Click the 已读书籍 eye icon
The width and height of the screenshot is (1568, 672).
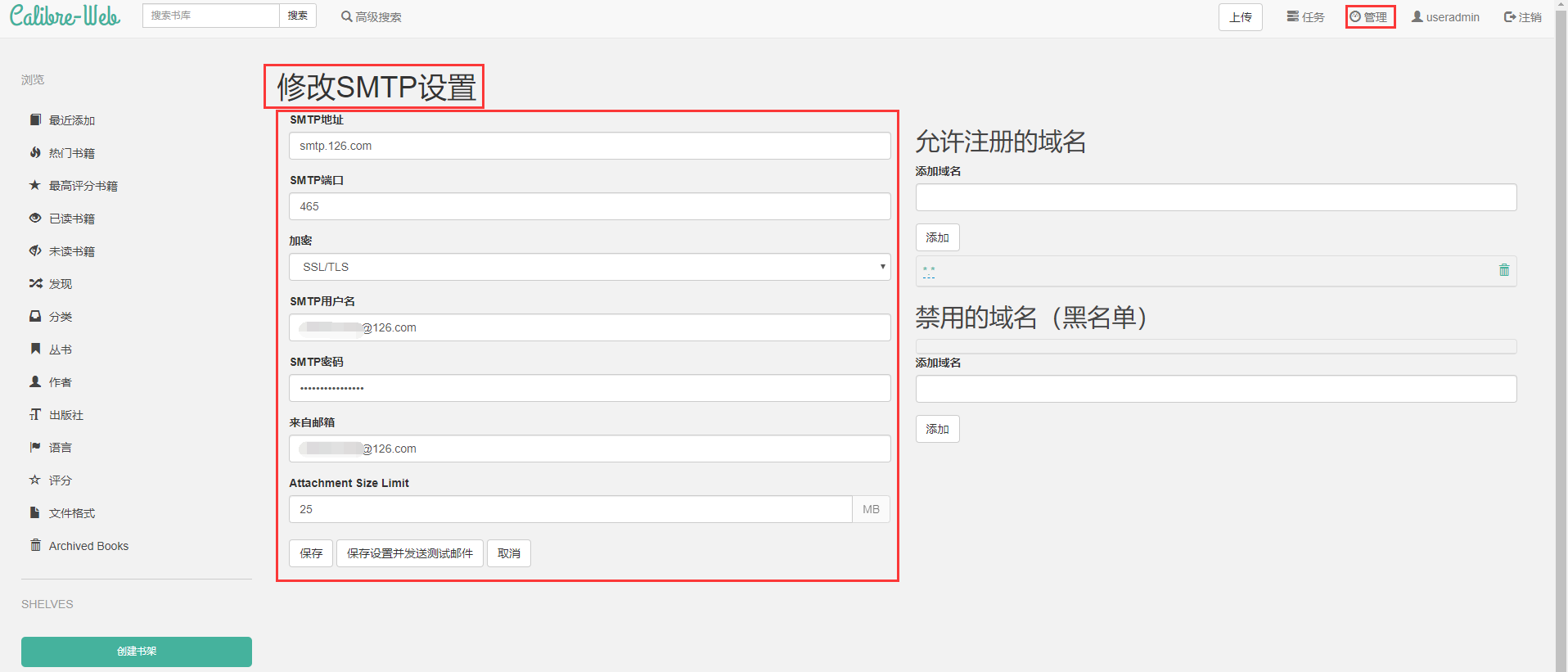[35, 218]
